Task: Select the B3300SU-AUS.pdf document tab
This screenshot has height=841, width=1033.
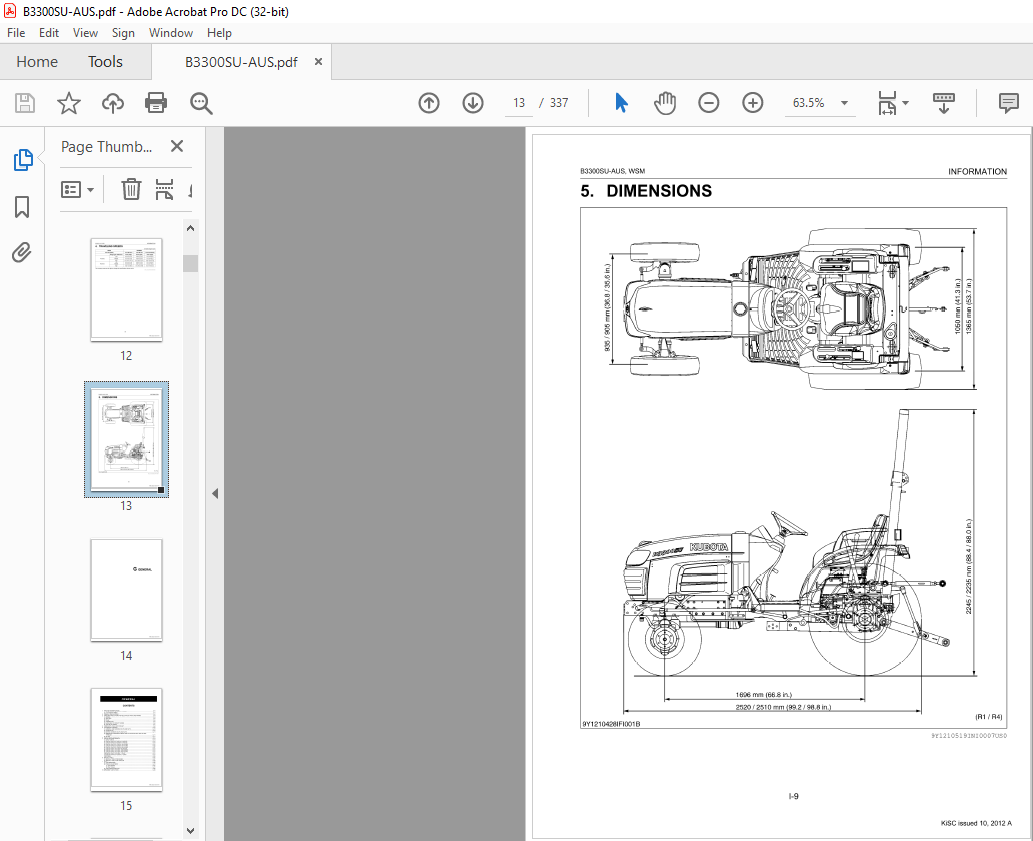Action: (x=241, y=62)
